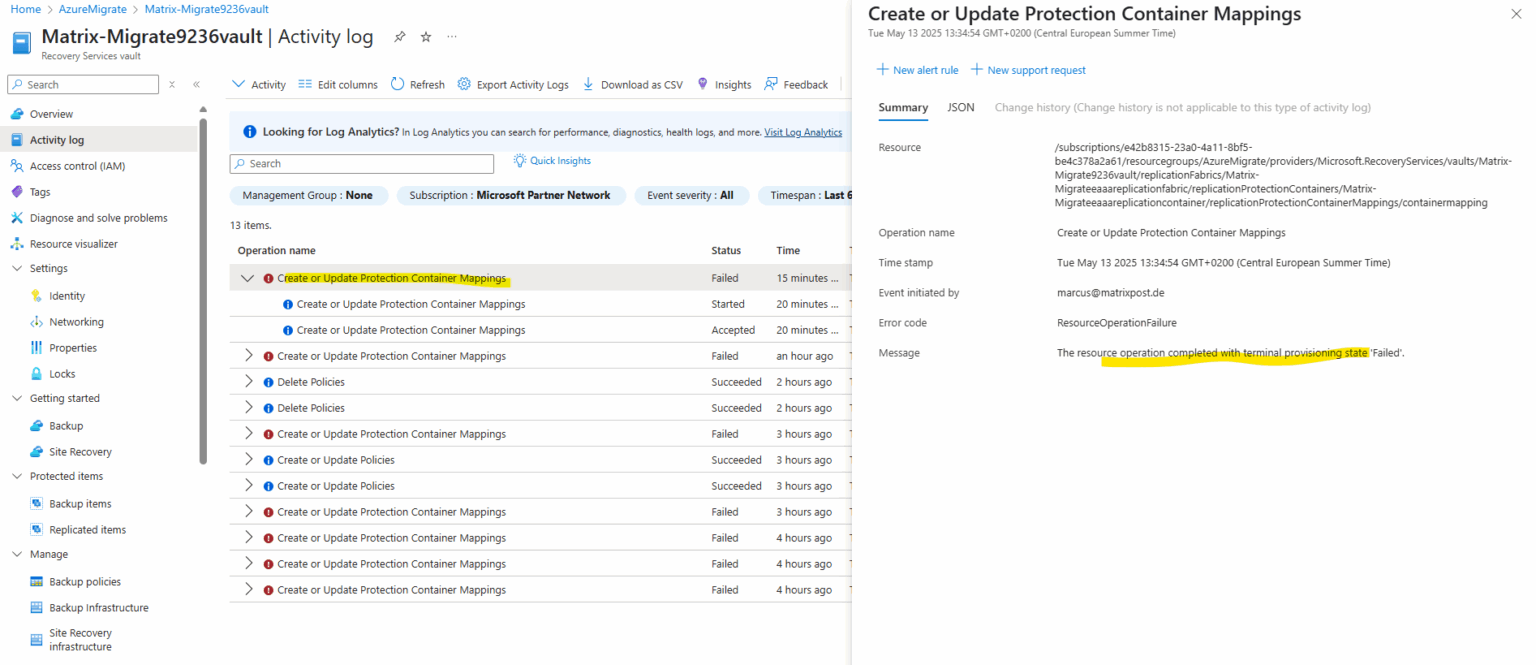Pin the Activity log page
The width and height of the screenshot is (1536, 665).
click(x=399, y=36)
